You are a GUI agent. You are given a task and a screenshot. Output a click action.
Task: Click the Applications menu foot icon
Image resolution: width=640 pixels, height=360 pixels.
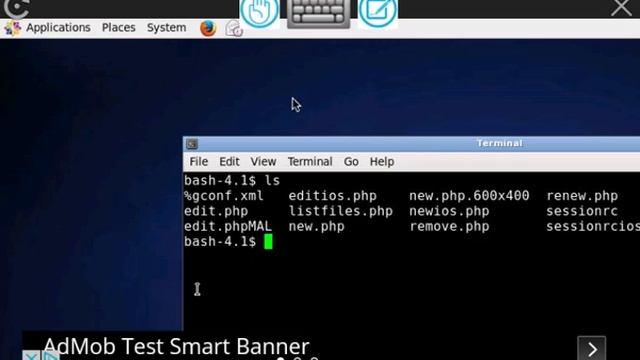point(12,28)
